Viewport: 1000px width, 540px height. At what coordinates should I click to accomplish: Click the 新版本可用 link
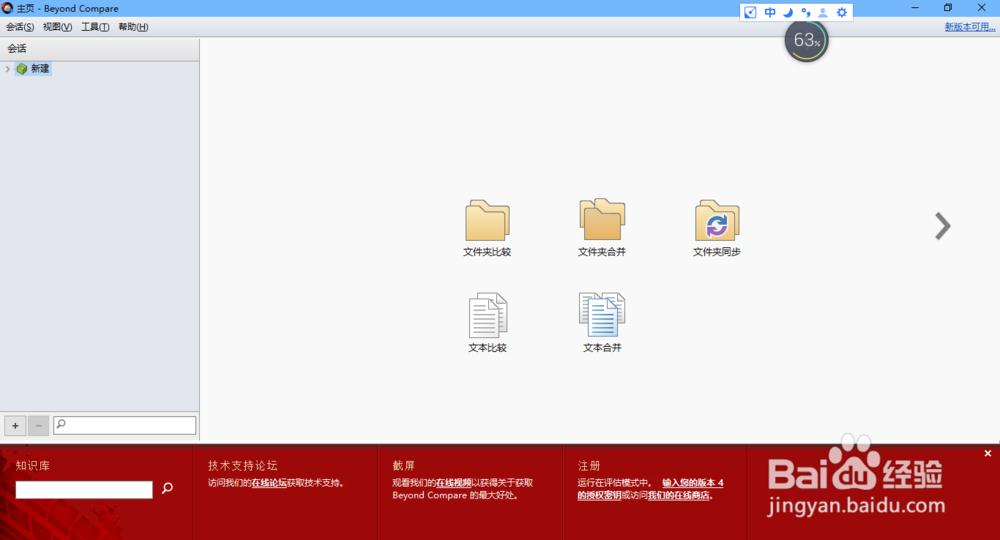969,27
